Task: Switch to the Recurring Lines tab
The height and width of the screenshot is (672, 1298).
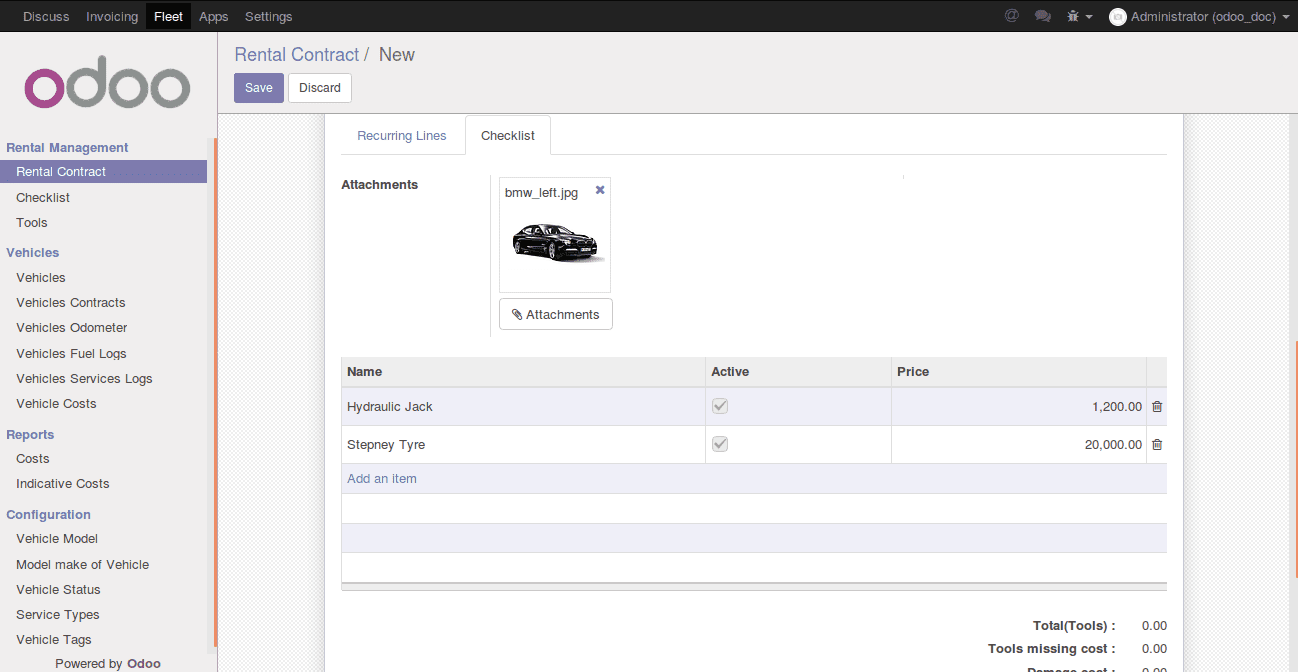Action: pos(402,136)
